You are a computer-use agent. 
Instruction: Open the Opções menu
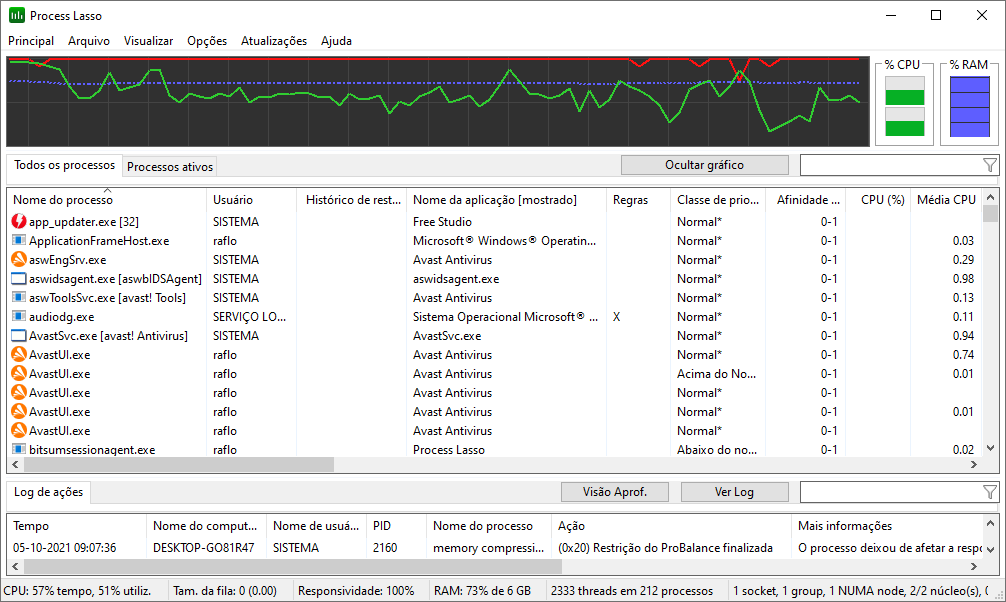207,40
